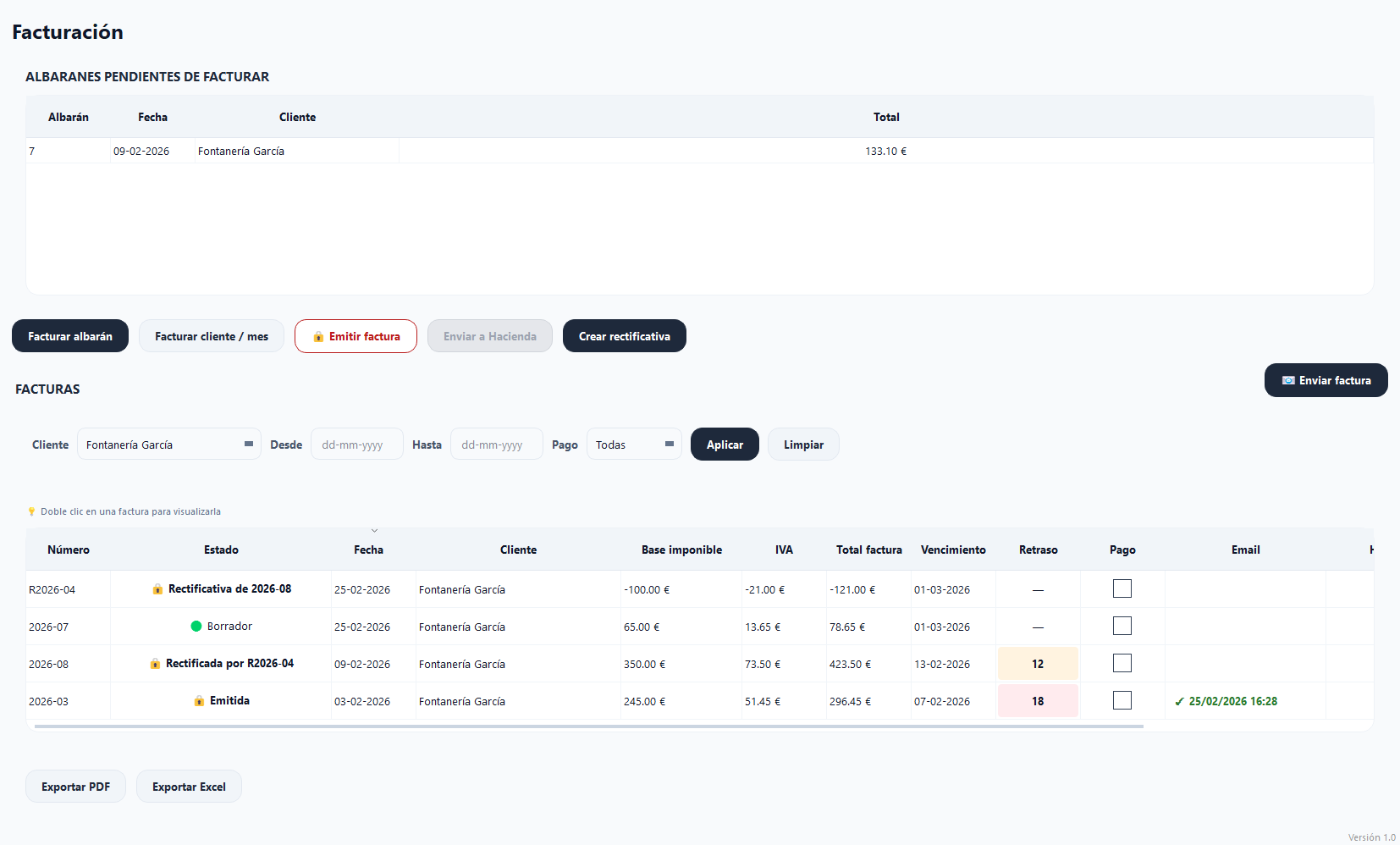Viewport: 1400px width, 845px height.
Task: Click green checkmark in Email column
Action: tap(1179, 702)
